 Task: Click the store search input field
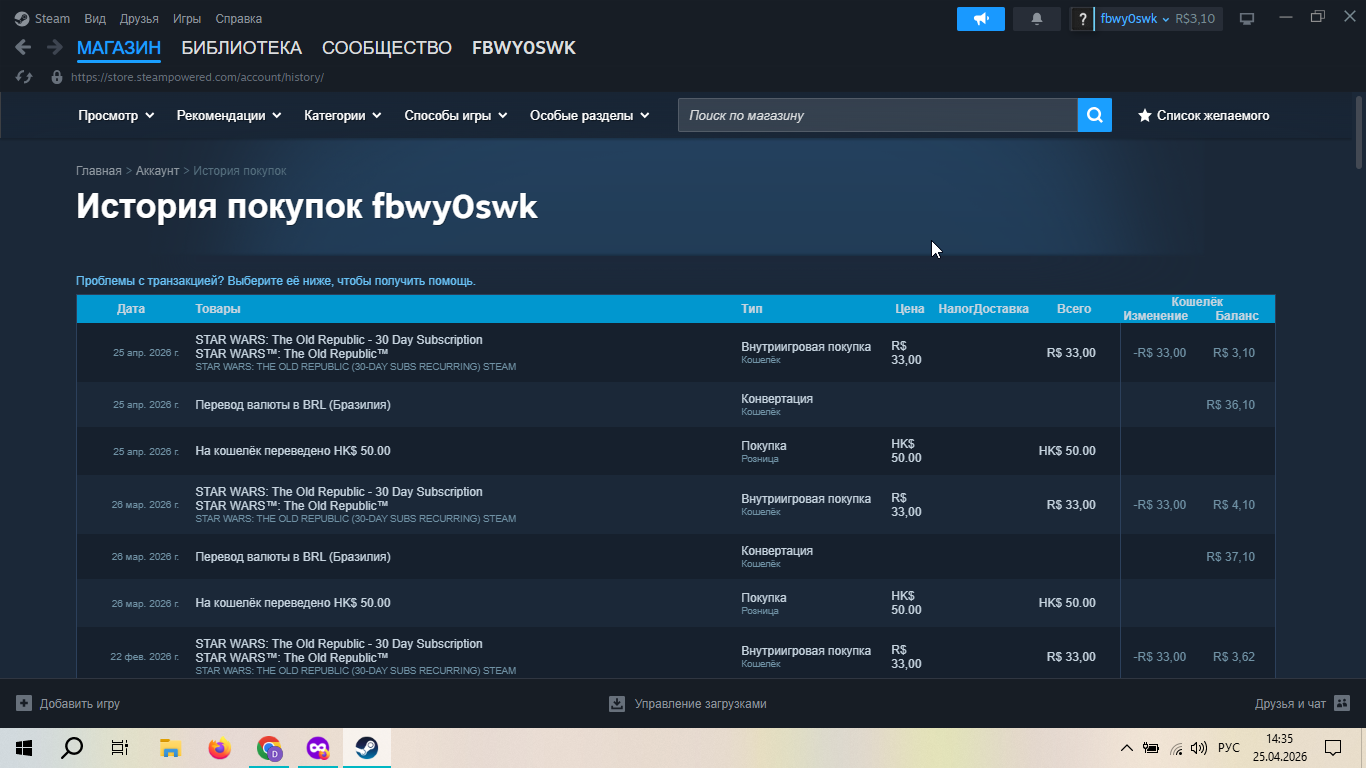[877, 115]
